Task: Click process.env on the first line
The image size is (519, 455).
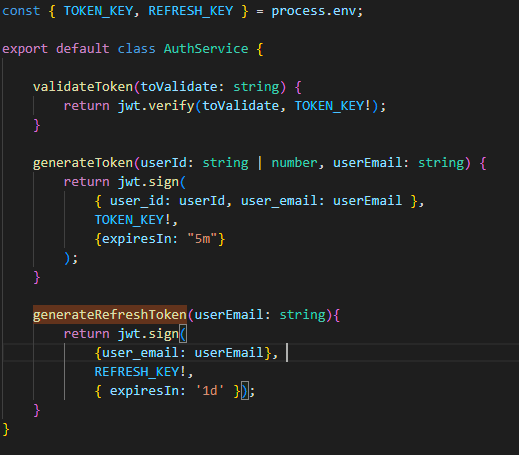Action: (314, 11)
